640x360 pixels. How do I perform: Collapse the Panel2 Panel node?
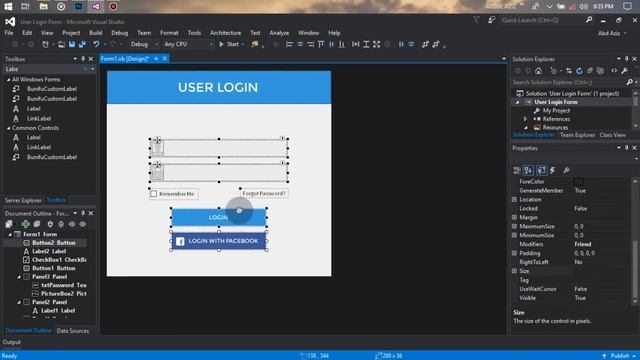click(x=19, y=302)
